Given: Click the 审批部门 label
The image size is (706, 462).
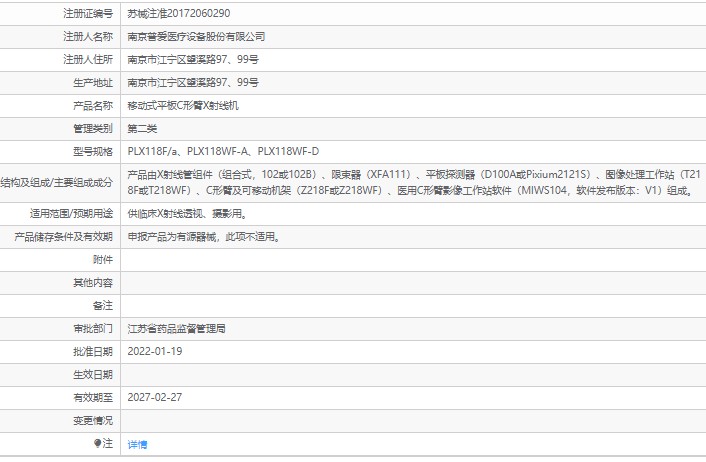Looking at the screenshot, I should [x=93, y=329].
